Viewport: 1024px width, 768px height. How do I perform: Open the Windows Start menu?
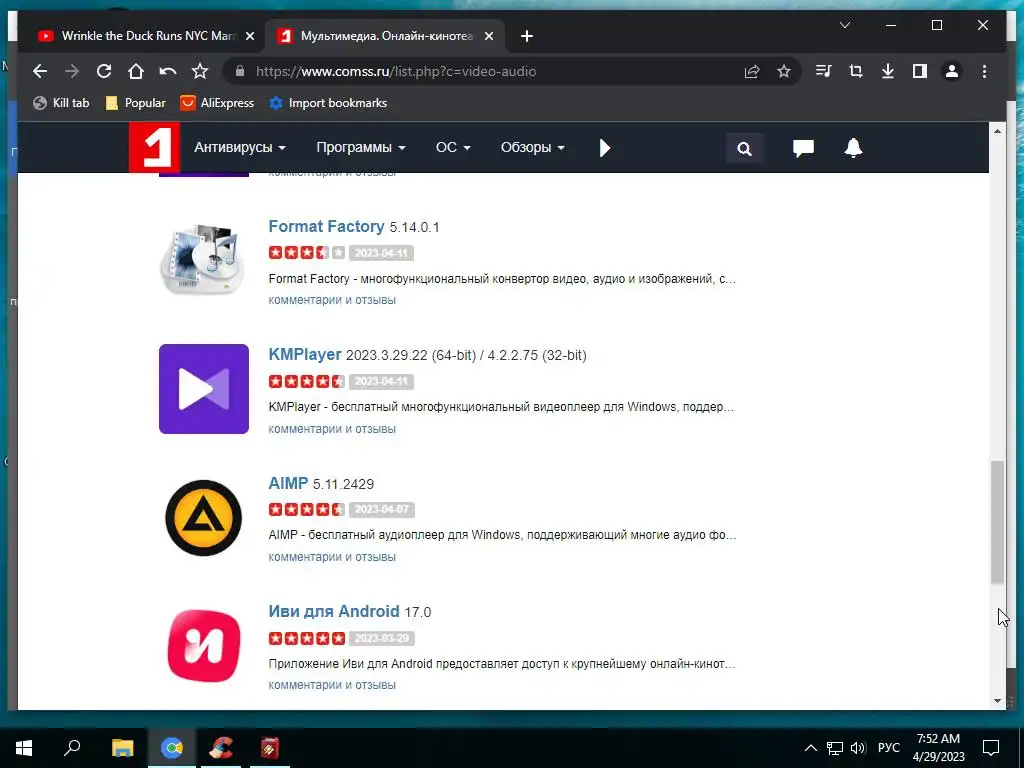point(24,748)
